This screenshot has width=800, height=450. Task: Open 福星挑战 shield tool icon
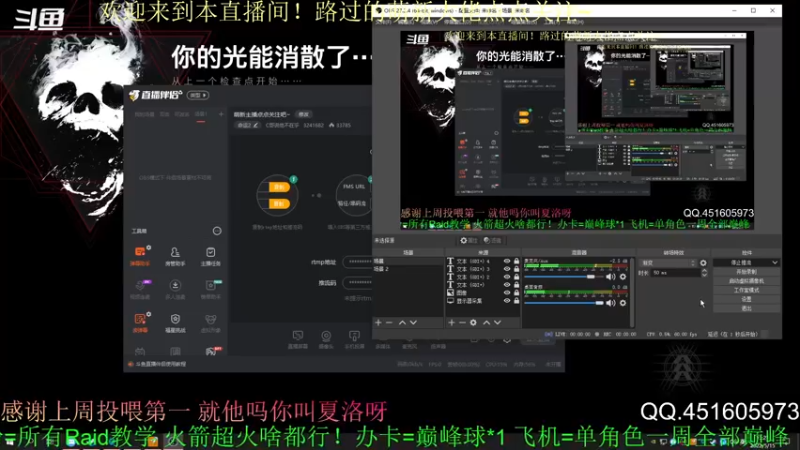point(175,322)
